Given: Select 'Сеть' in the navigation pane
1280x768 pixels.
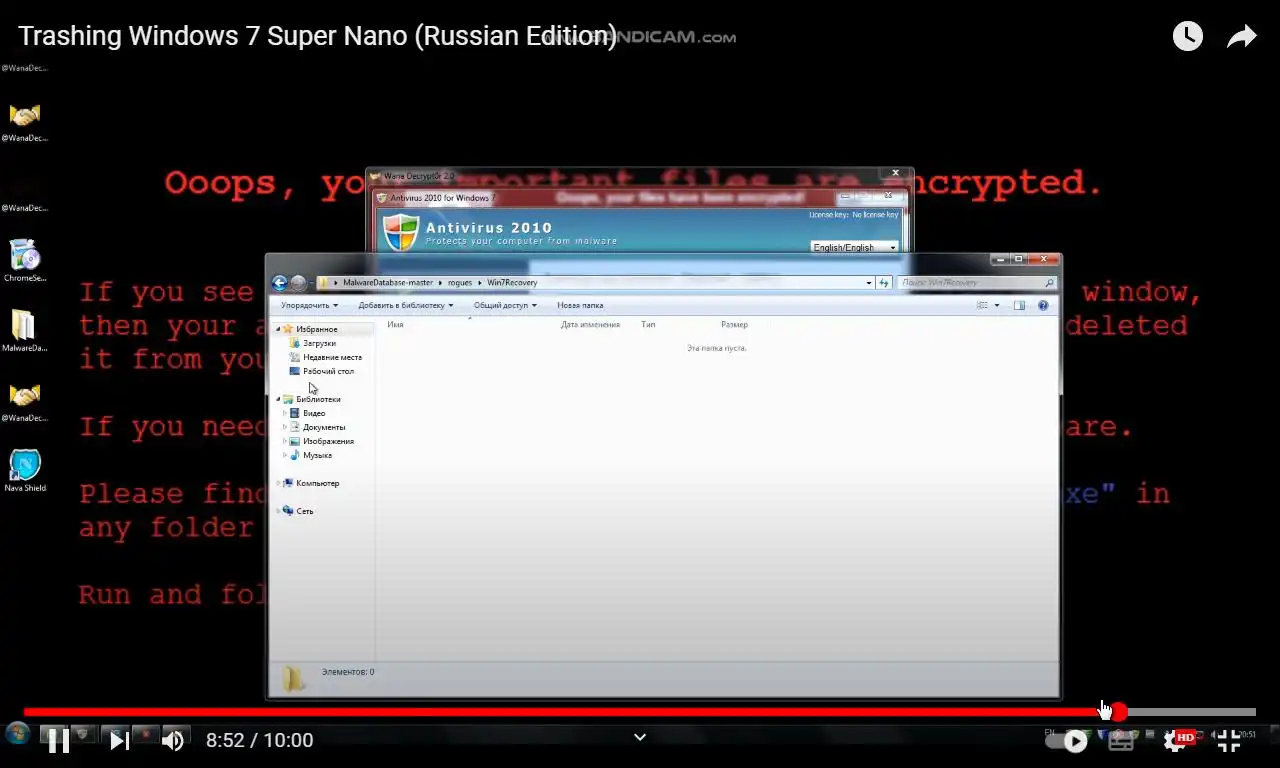Looking at the screenshot, I should click(304, 511).
